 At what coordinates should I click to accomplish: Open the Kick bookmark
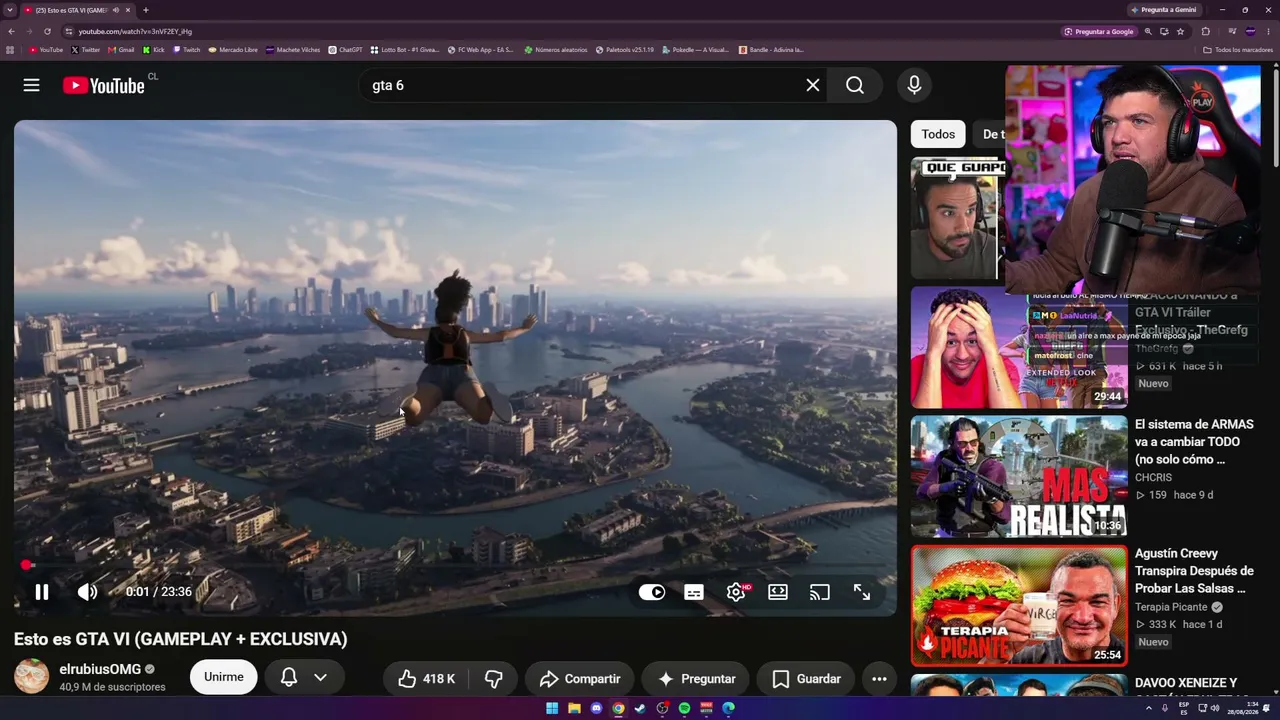(153, 49)
